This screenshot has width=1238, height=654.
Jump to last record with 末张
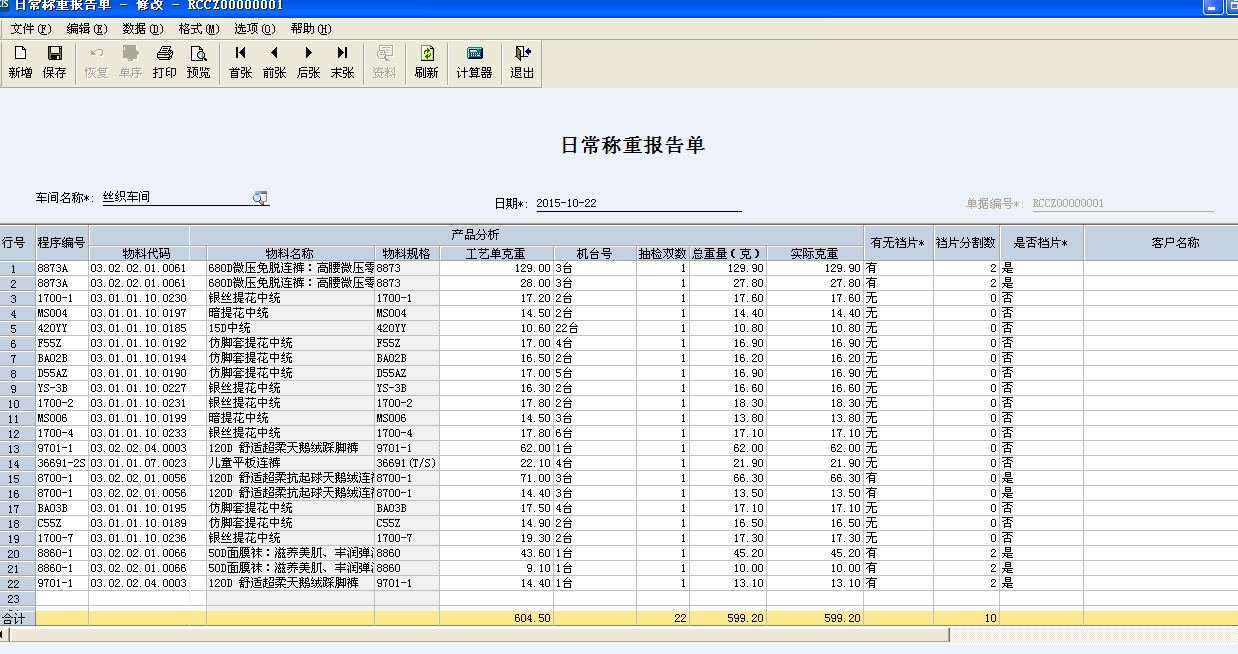tap(343, 62)
